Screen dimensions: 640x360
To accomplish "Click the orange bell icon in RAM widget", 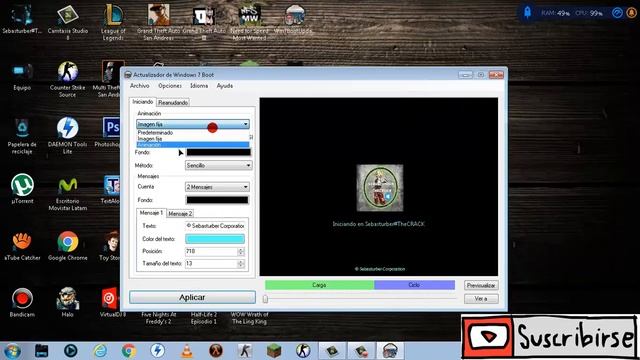I will 631,13.
